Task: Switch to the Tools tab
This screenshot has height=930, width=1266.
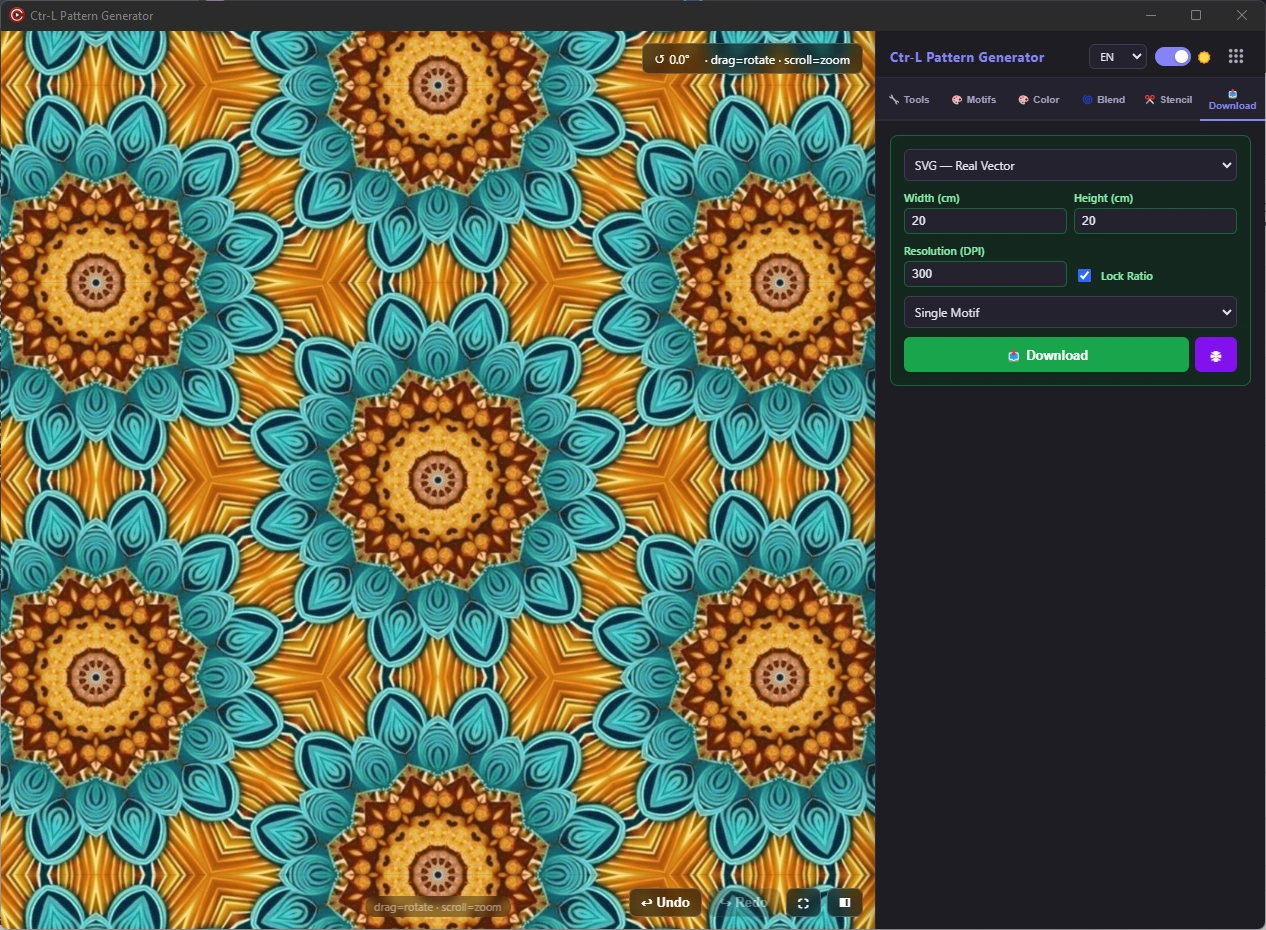Action: tap(909, 99)
